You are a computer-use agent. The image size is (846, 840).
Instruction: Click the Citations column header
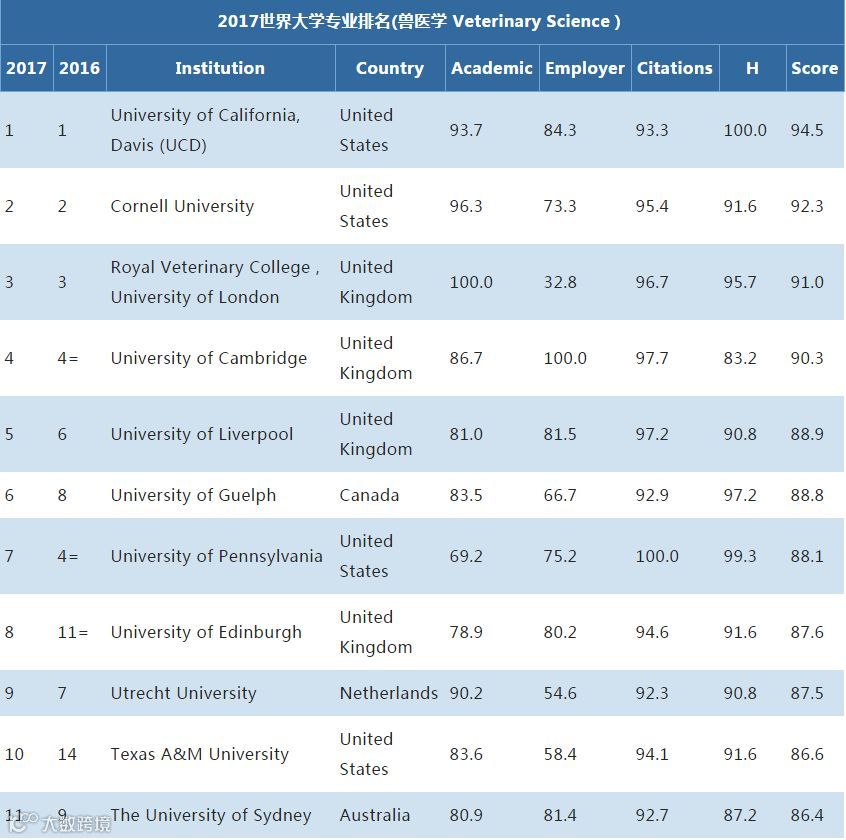pos(674,68)
